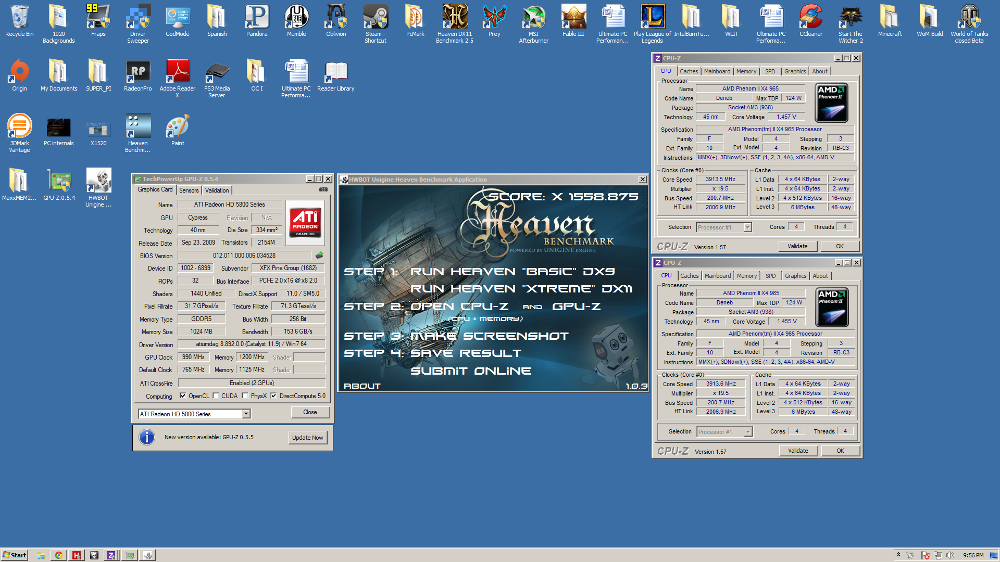The height and width of the screenshot is (562, 1000).
Task: Click the system clock in the tray
Action: point(973,556)
